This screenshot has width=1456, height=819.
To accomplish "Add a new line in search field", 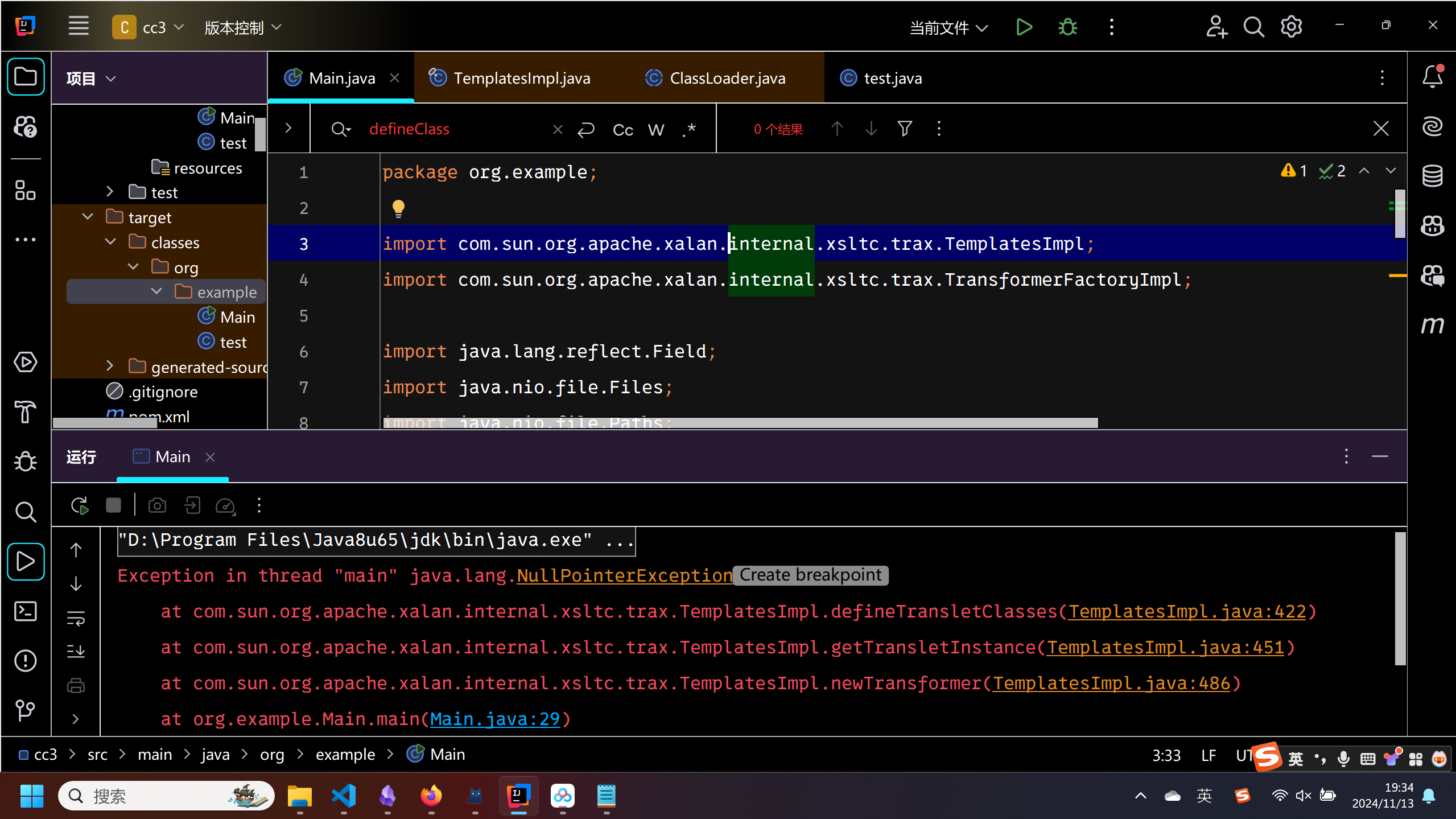I will pos(586,130).
